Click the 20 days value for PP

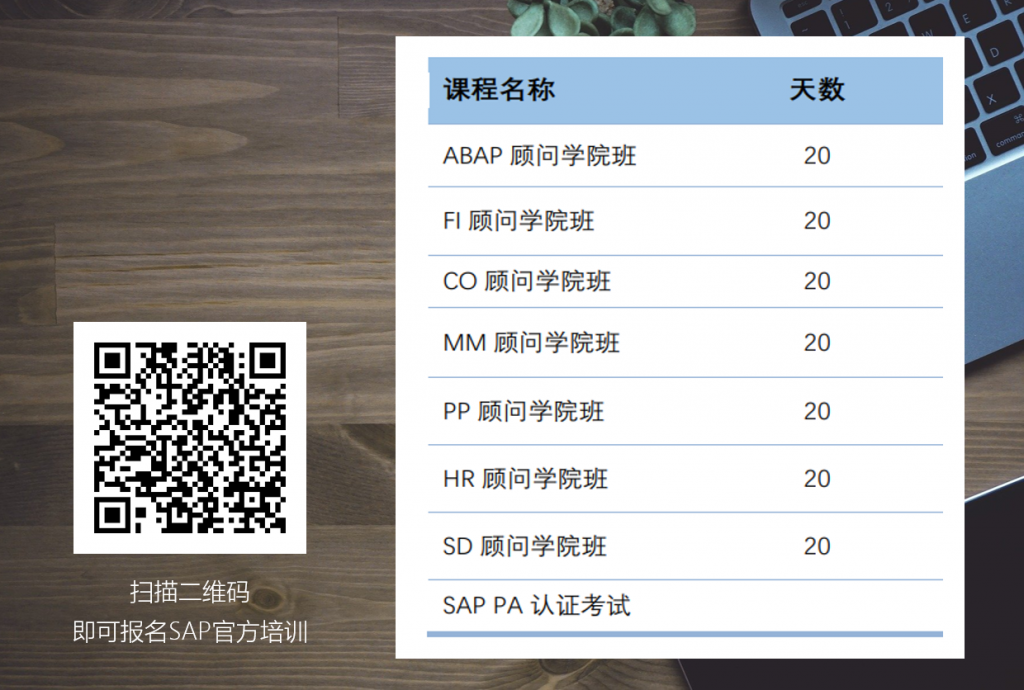(x=817, y=411)
